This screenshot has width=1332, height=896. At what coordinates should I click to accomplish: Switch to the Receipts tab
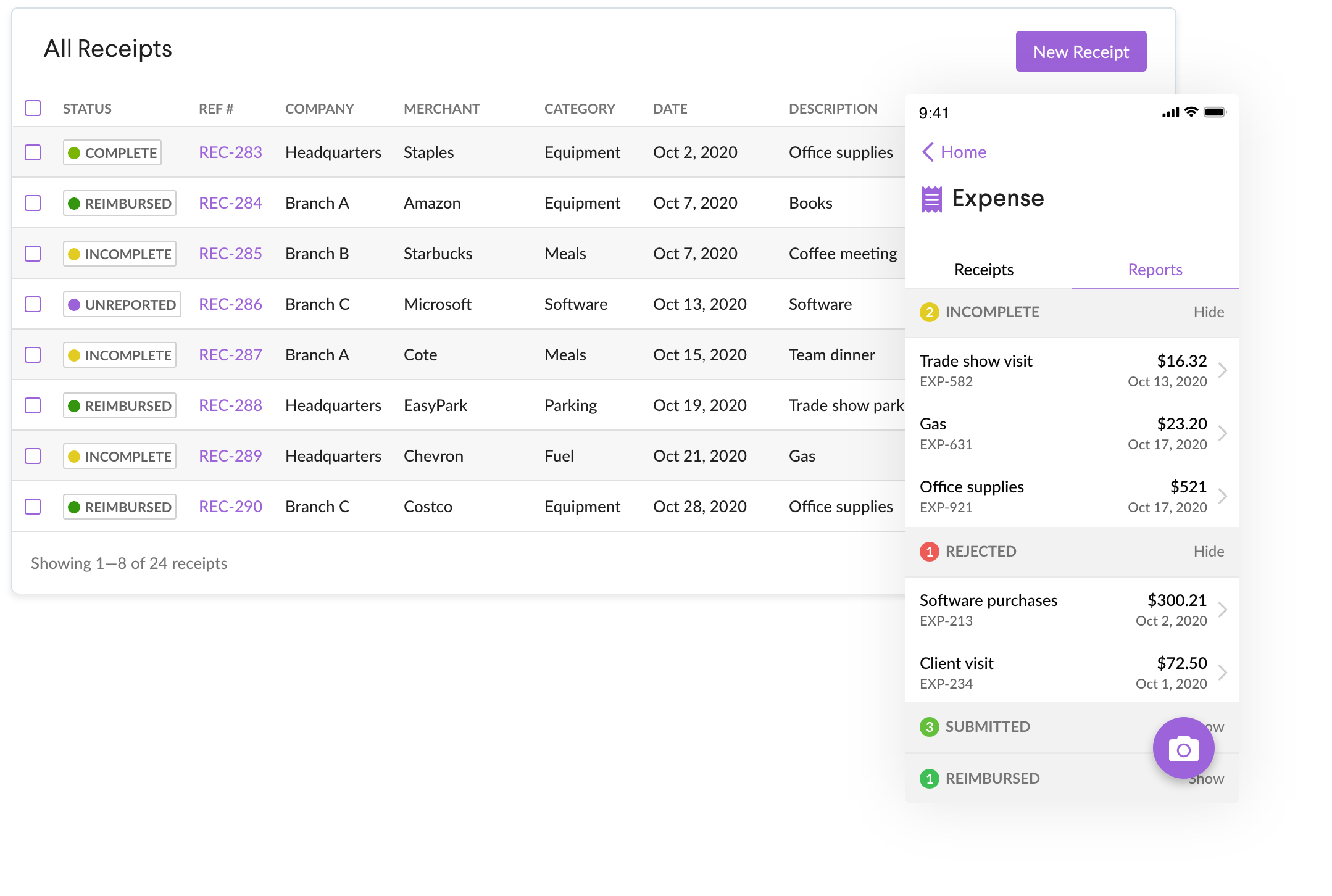coord(983,270)
